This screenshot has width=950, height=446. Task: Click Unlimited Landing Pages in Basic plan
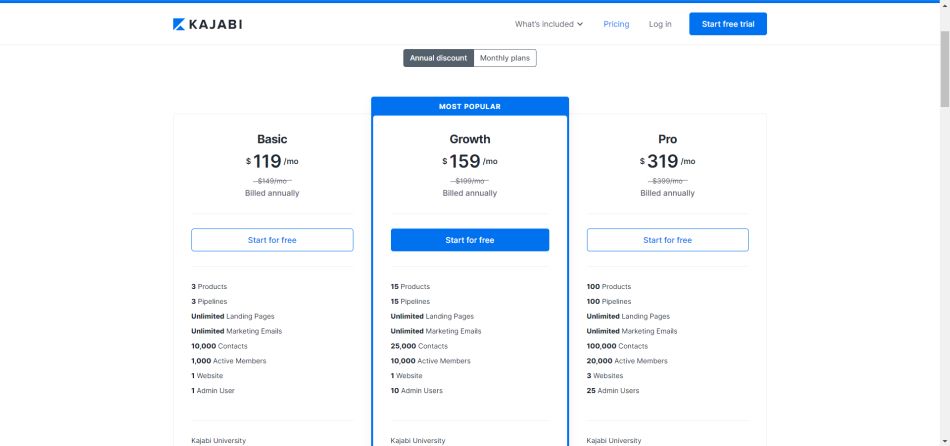(233, 316)
